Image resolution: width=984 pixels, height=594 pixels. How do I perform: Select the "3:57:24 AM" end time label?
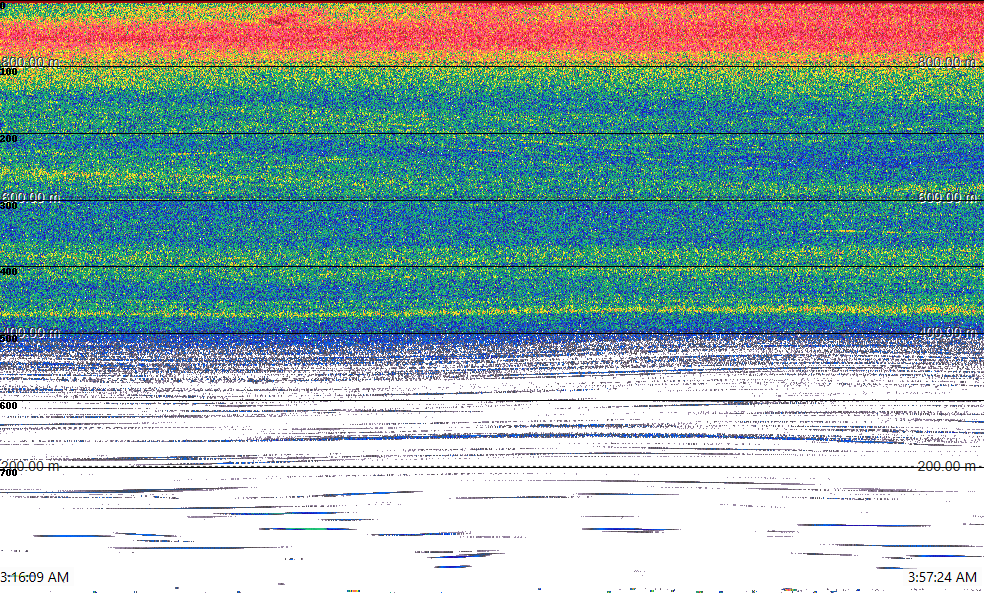[943, 577]
